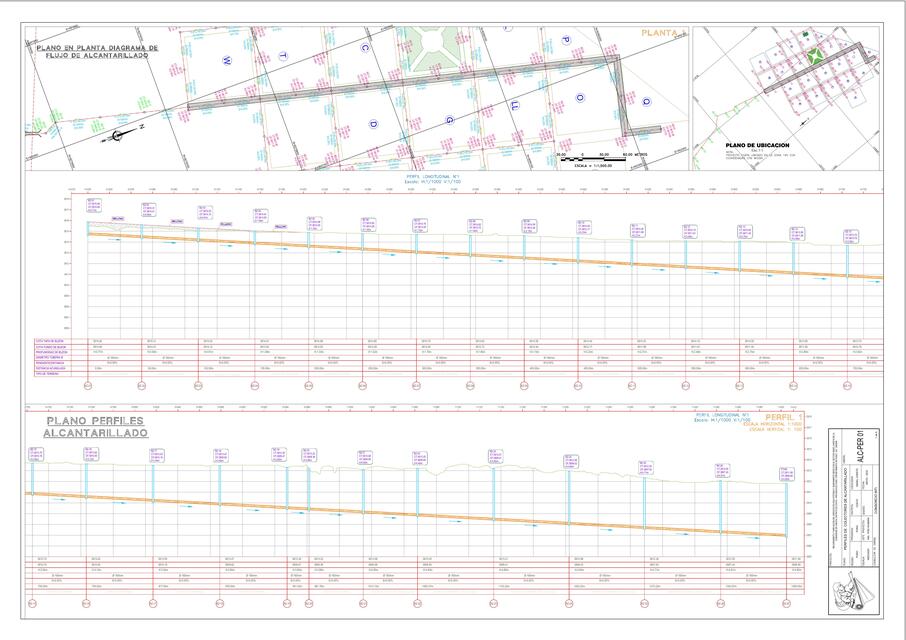Select the first manhole circle below the upper profile
This screenshot has width=906, height=640.
pyautogui.click(x=87, y=384)
